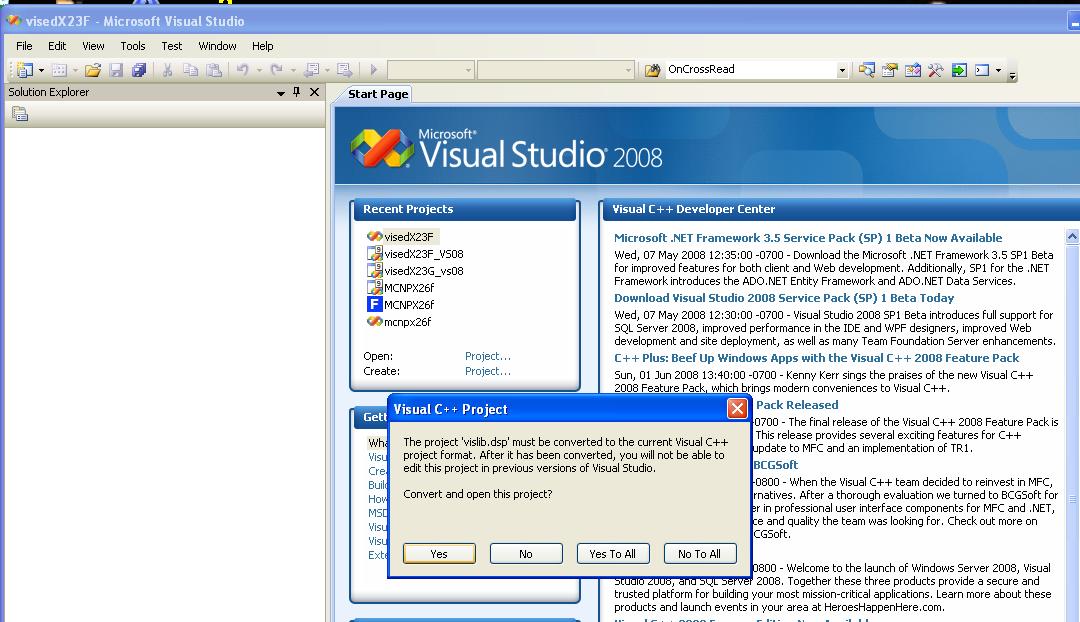Open the Download Visual Studio 2008 SP1 Beta headline
Screen dimensions: 1080x622
784,298
